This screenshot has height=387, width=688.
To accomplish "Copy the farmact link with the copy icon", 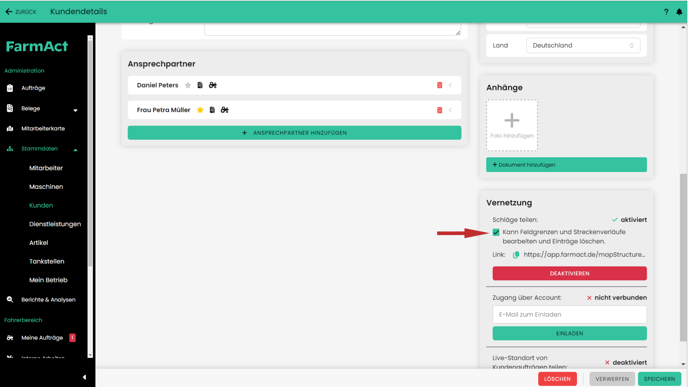I will [x=516, y=254].
